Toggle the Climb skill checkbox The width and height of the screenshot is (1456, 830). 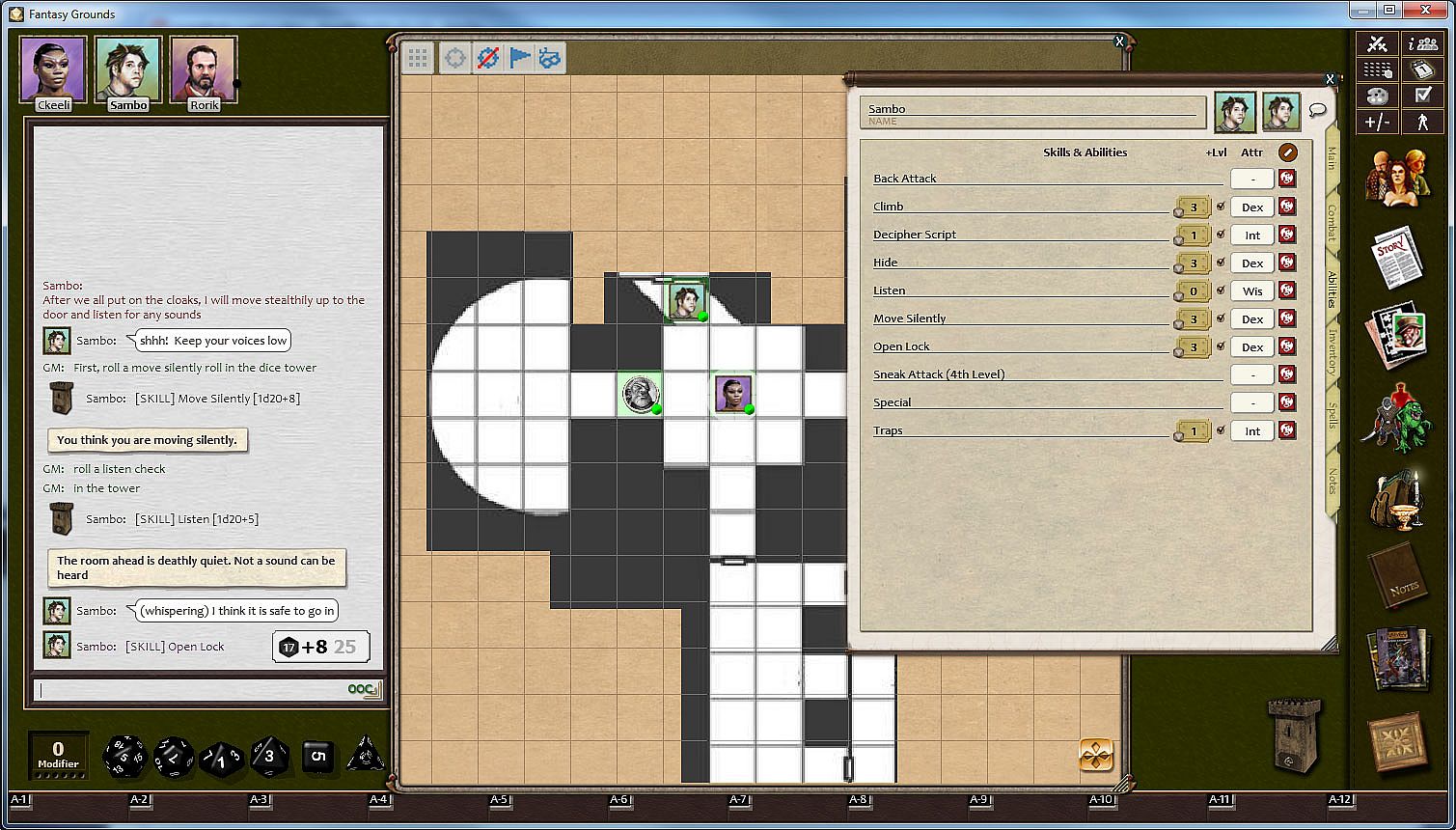coord(1221,207)
